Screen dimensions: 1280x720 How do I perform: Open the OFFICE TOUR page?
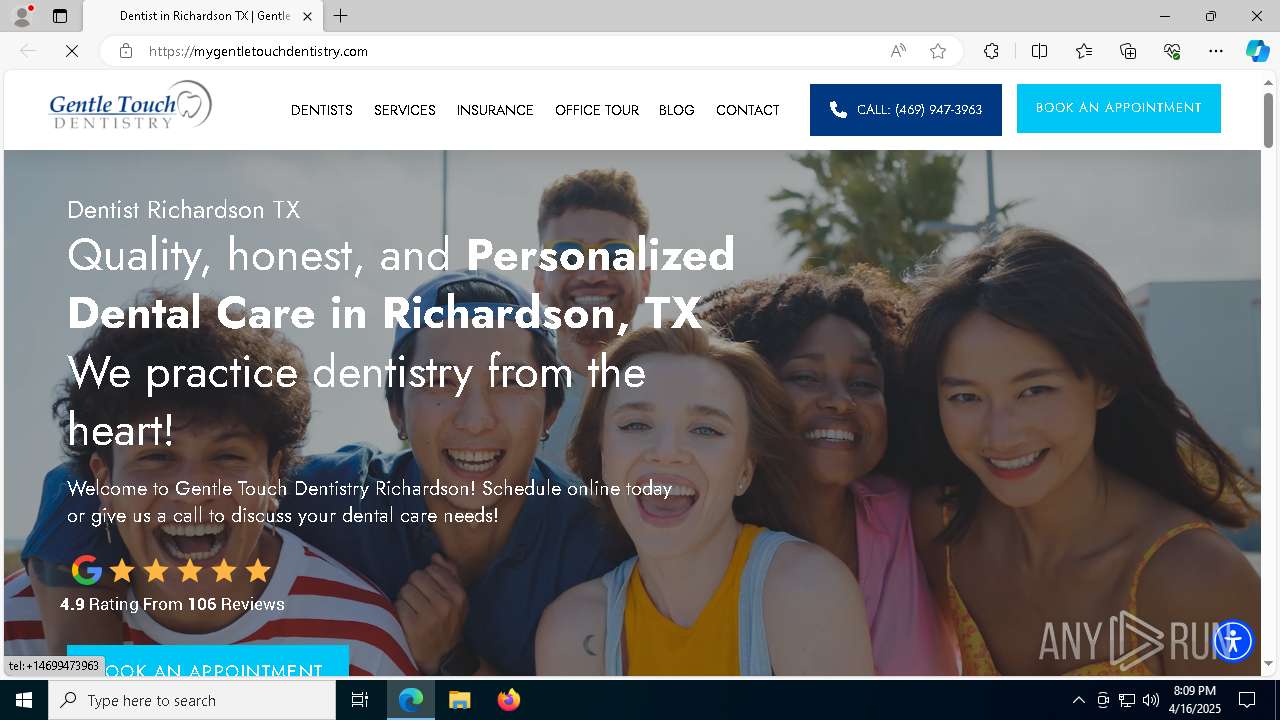597,110
